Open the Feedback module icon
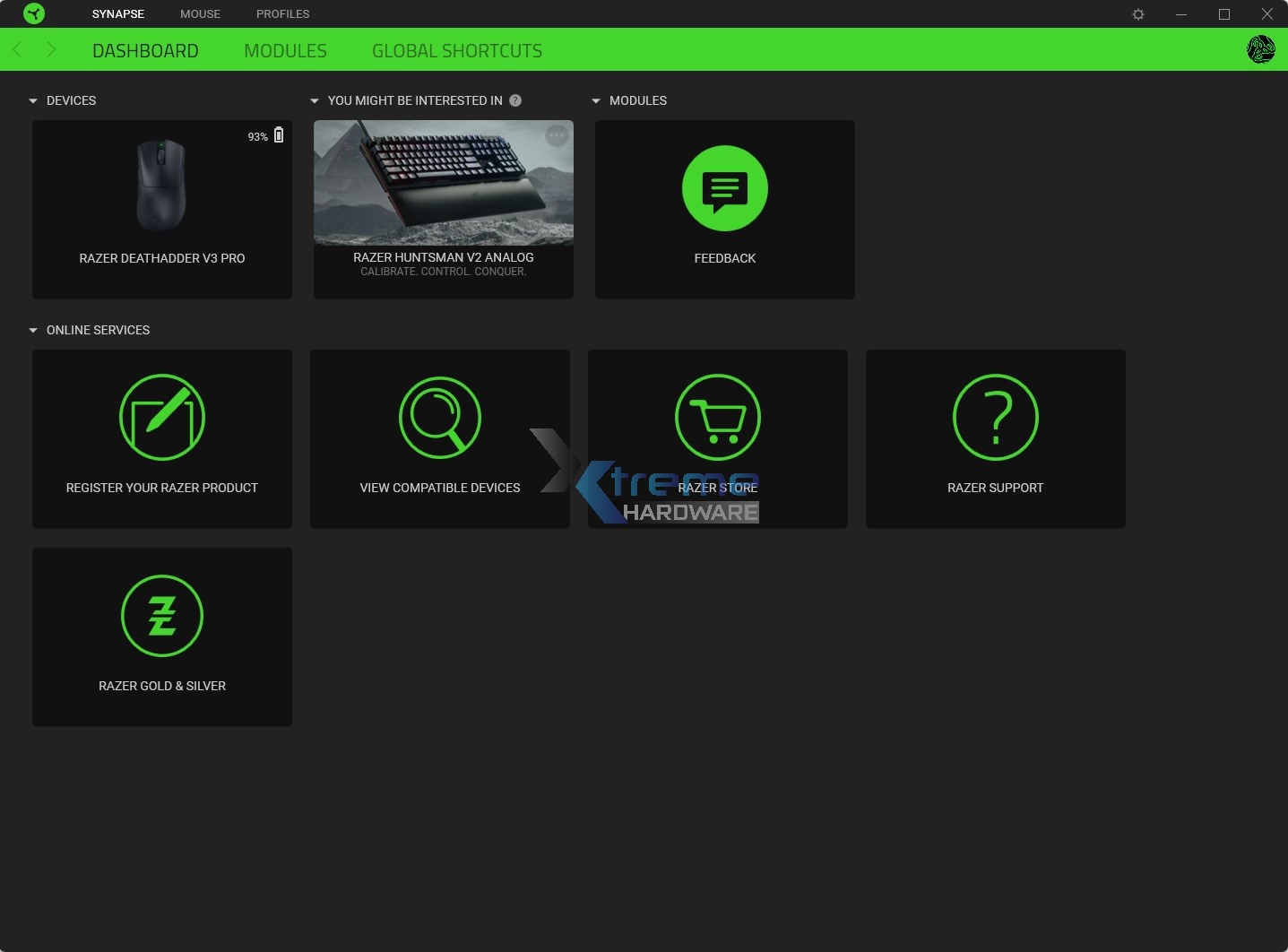The width and height of the screenshot is (1288, 952). (x=724, y=188)
